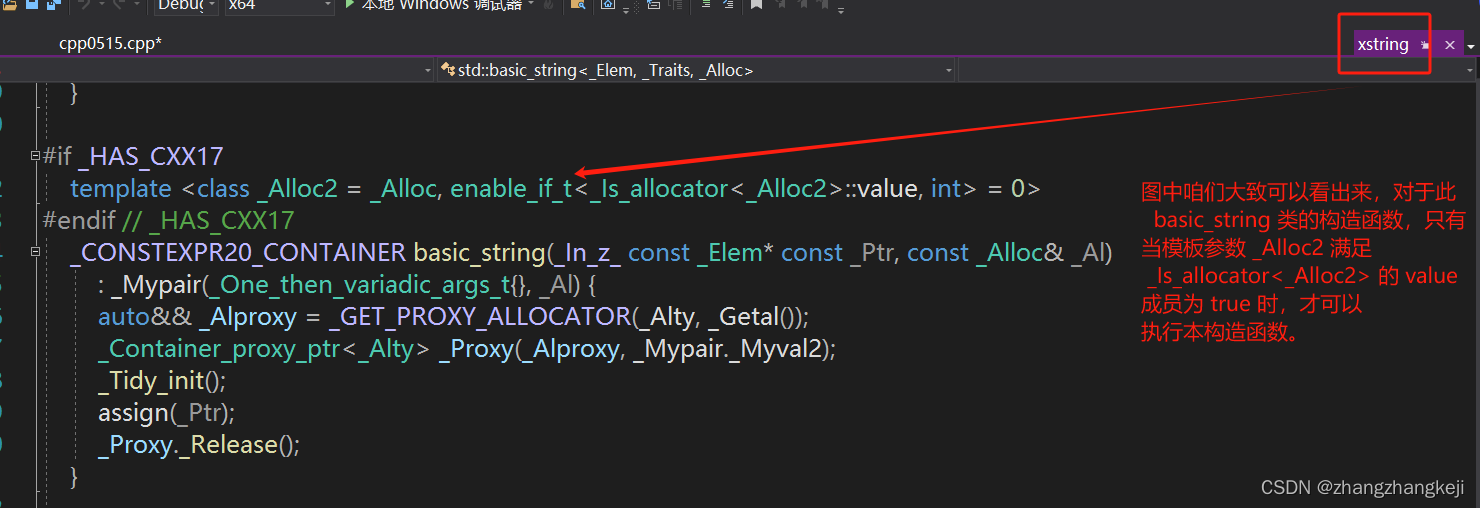Select the xstring preview tab
Viewport: 1480px width, 508px height.
click(x=1383, y=44)
